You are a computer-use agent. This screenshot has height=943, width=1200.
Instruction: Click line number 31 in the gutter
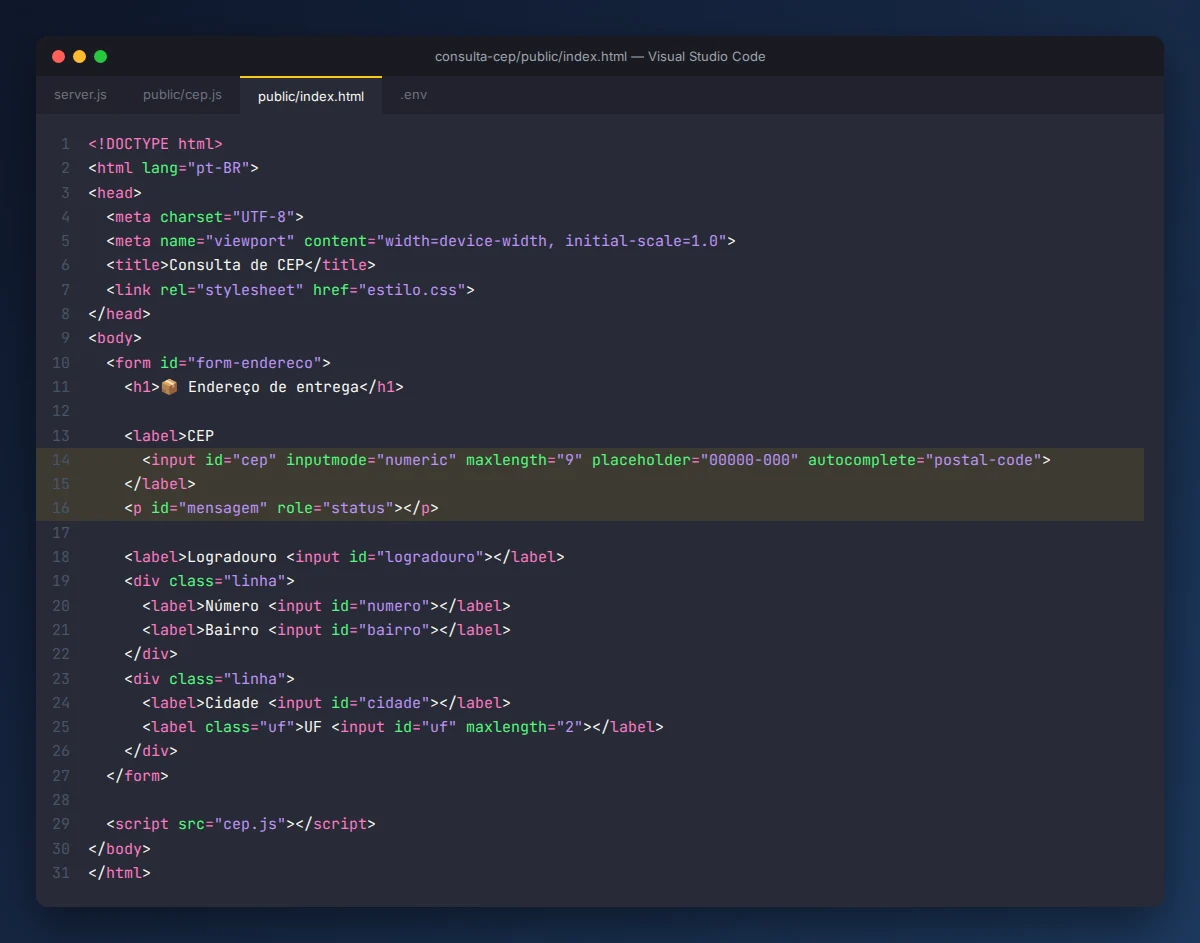coord(61,873)
